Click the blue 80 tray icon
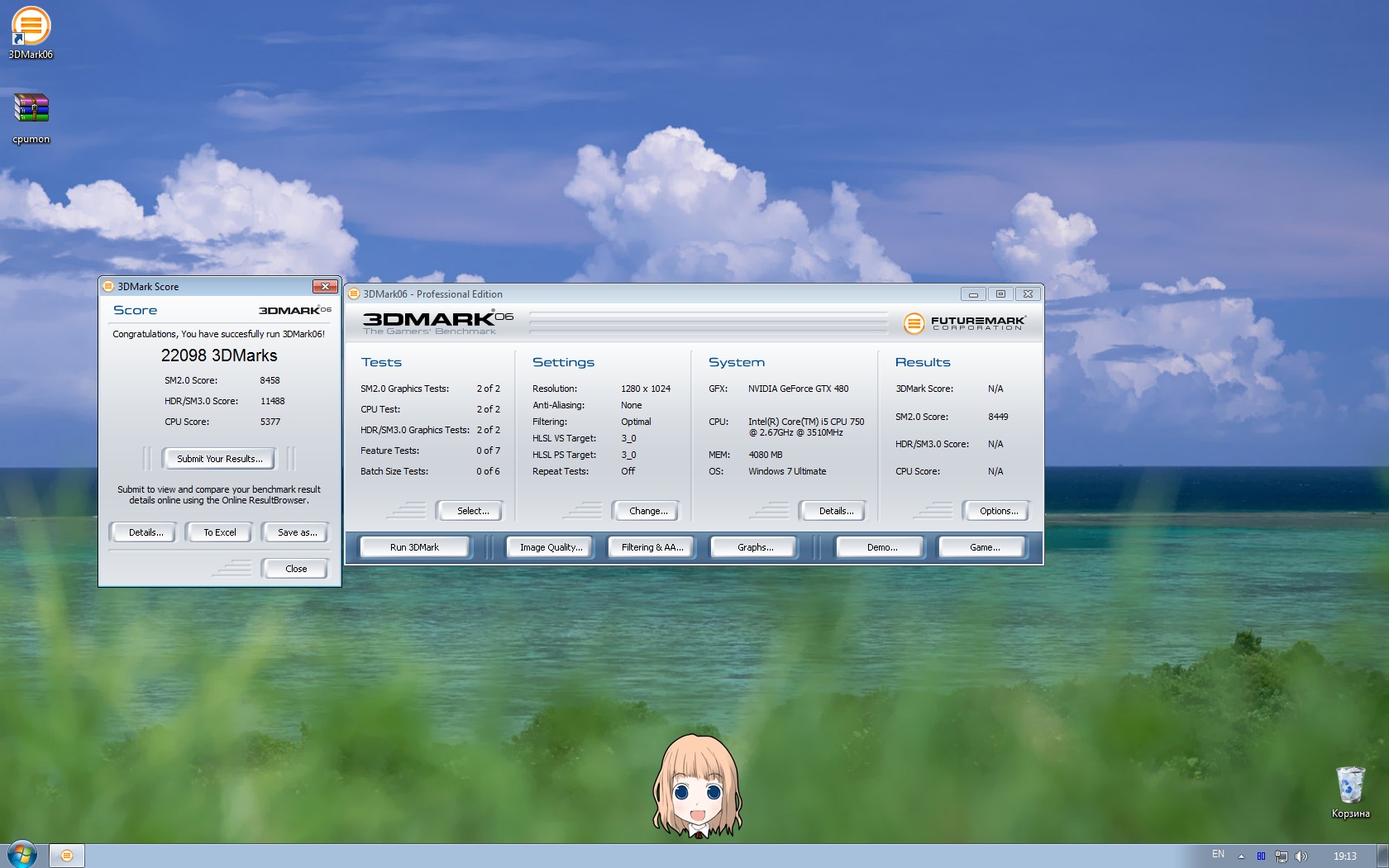 [x=1261, y=856]
